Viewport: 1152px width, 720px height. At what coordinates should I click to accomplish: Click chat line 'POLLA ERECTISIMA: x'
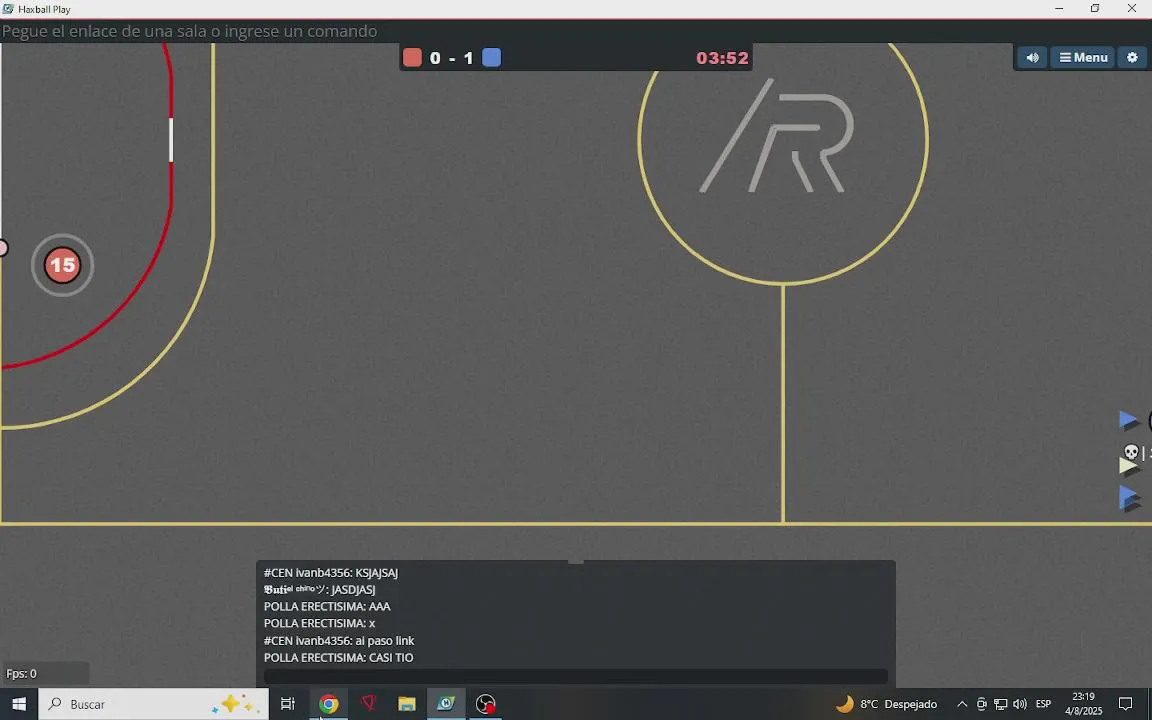(320, 623)
